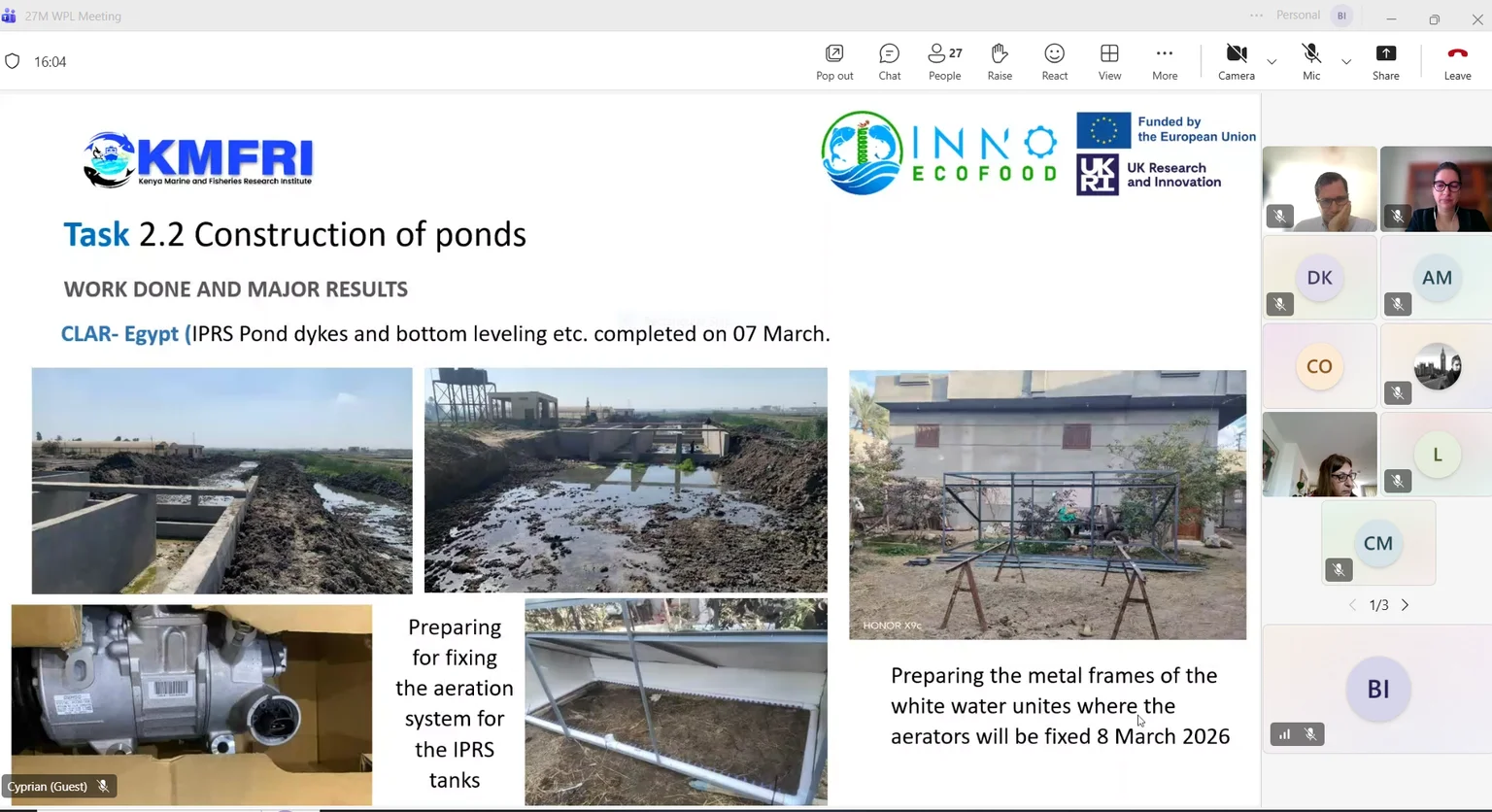Go to next page of participants
1492x812 pixels.
click(1405, 605)
